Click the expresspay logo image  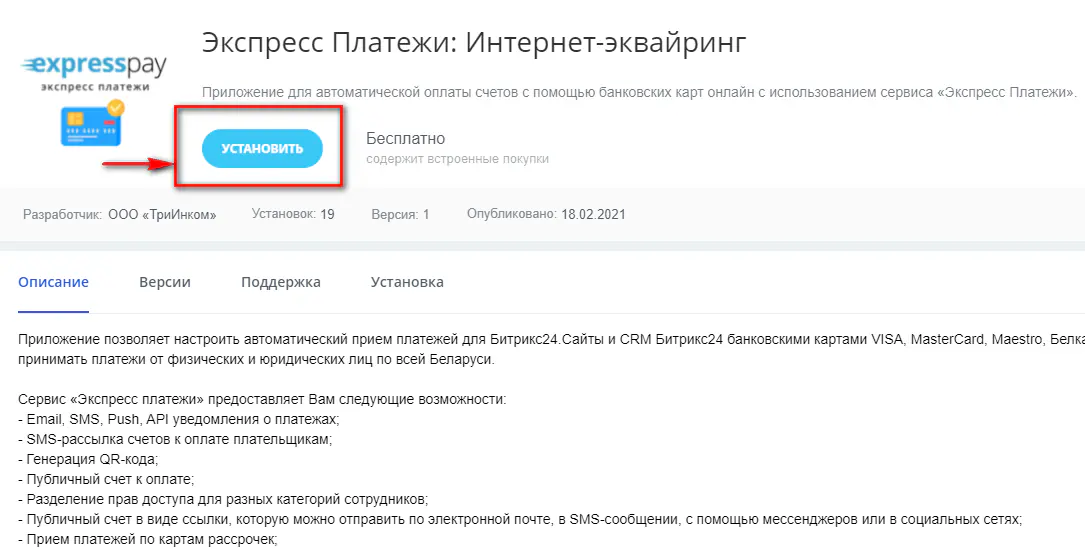click(94, 73)
